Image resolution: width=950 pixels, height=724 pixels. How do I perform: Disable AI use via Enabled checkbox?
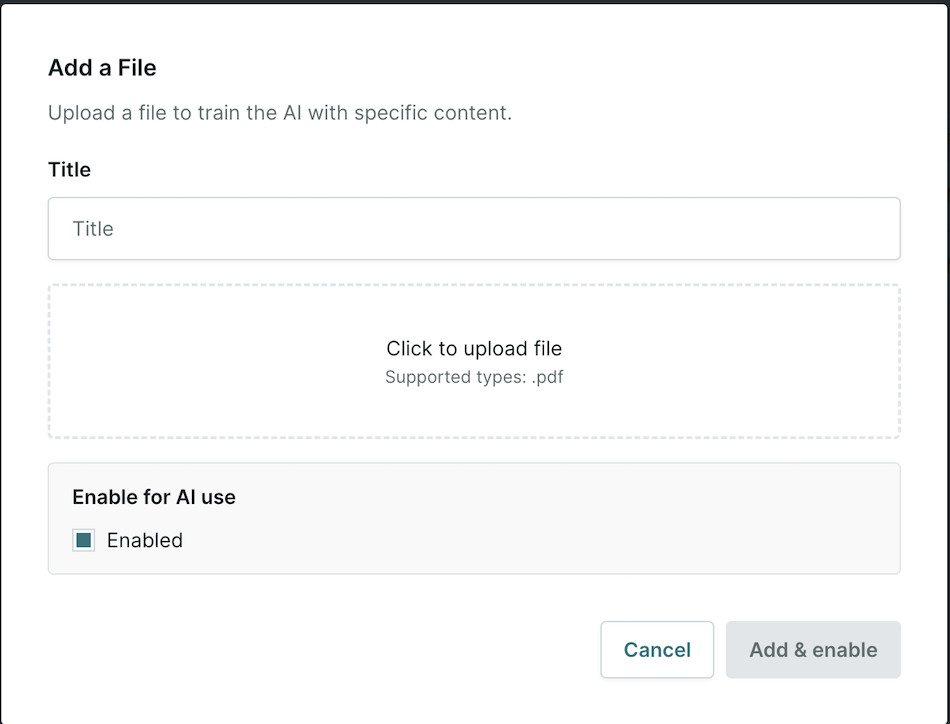click(84, 540)
